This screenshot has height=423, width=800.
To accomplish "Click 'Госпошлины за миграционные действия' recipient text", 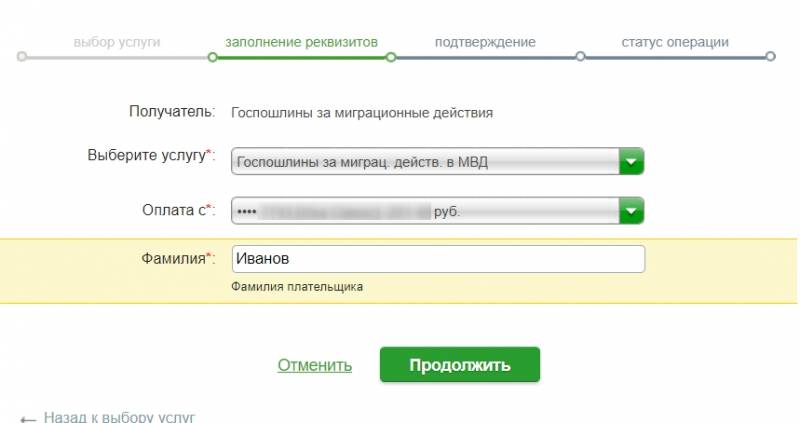I will (362, 113).
